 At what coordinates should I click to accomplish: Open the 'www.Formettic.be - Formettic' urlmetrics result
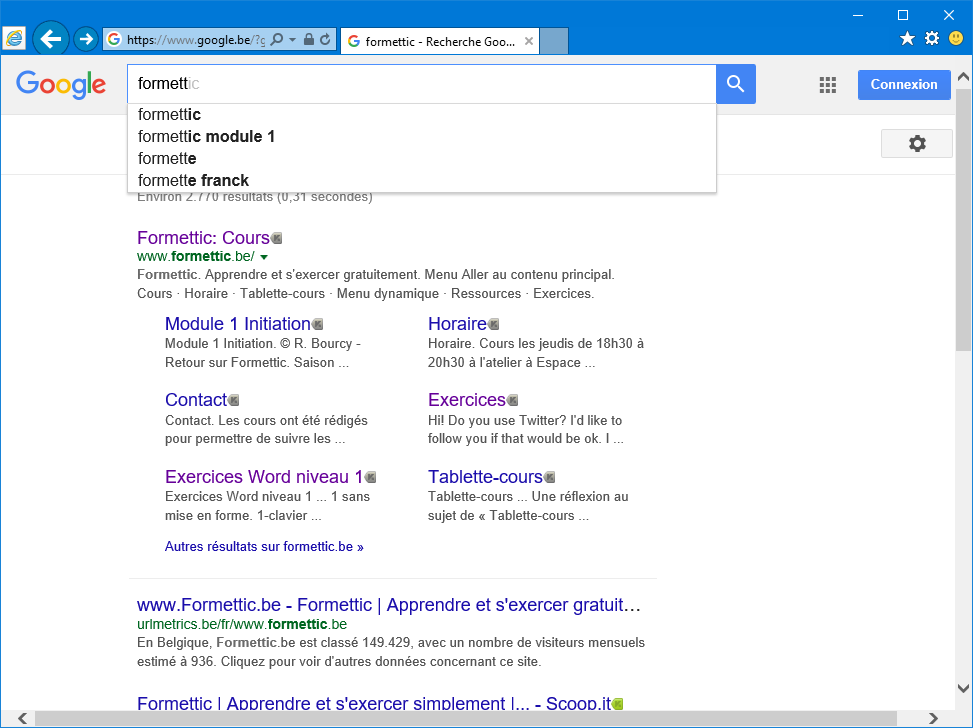[x=389, y=604]
